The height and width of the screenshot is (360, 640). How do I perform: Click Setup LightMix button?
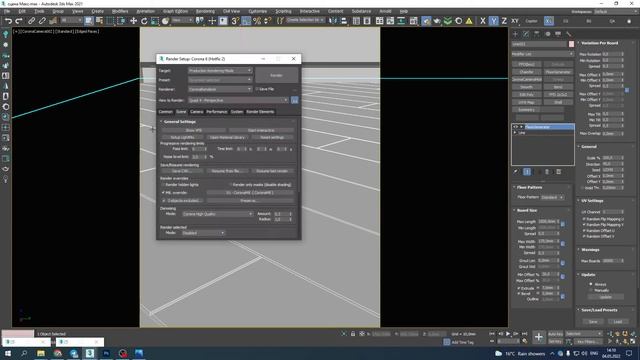[182, 137]
